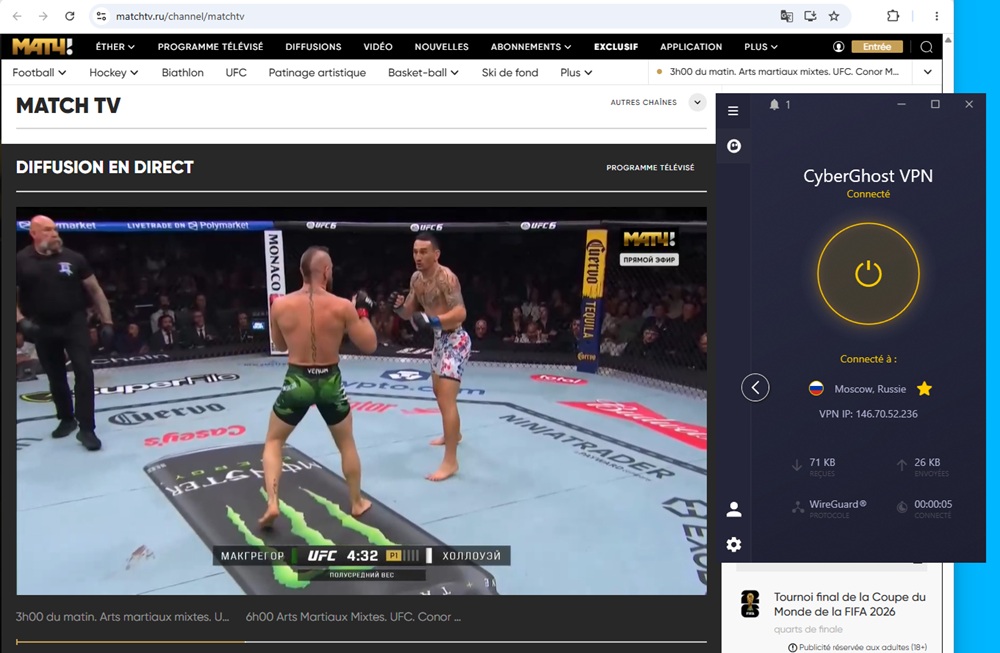Open DIFFUSIONS menu item
The height and width of the screenshot is (653, 1000).
tap(313, 47)
